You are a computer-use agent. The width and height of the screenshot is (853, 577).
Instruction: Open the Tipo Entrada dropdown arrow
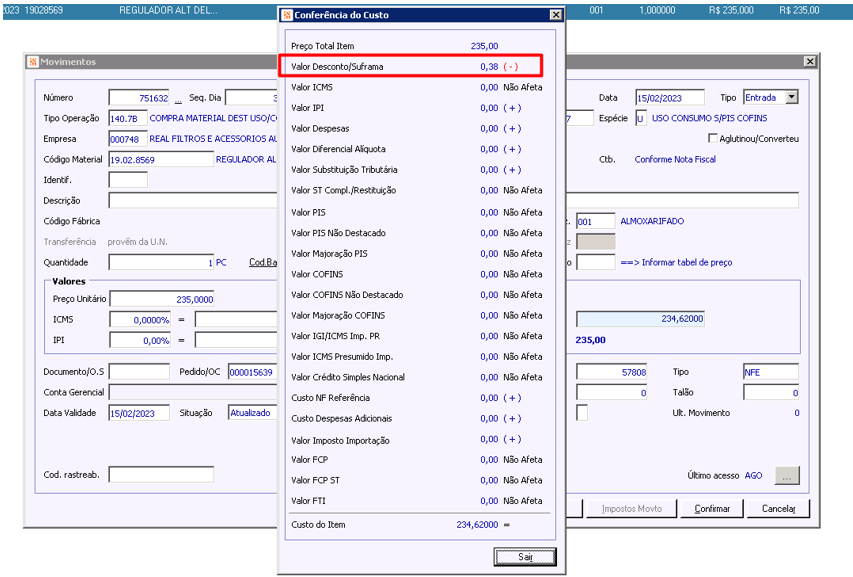click(792, 97)
